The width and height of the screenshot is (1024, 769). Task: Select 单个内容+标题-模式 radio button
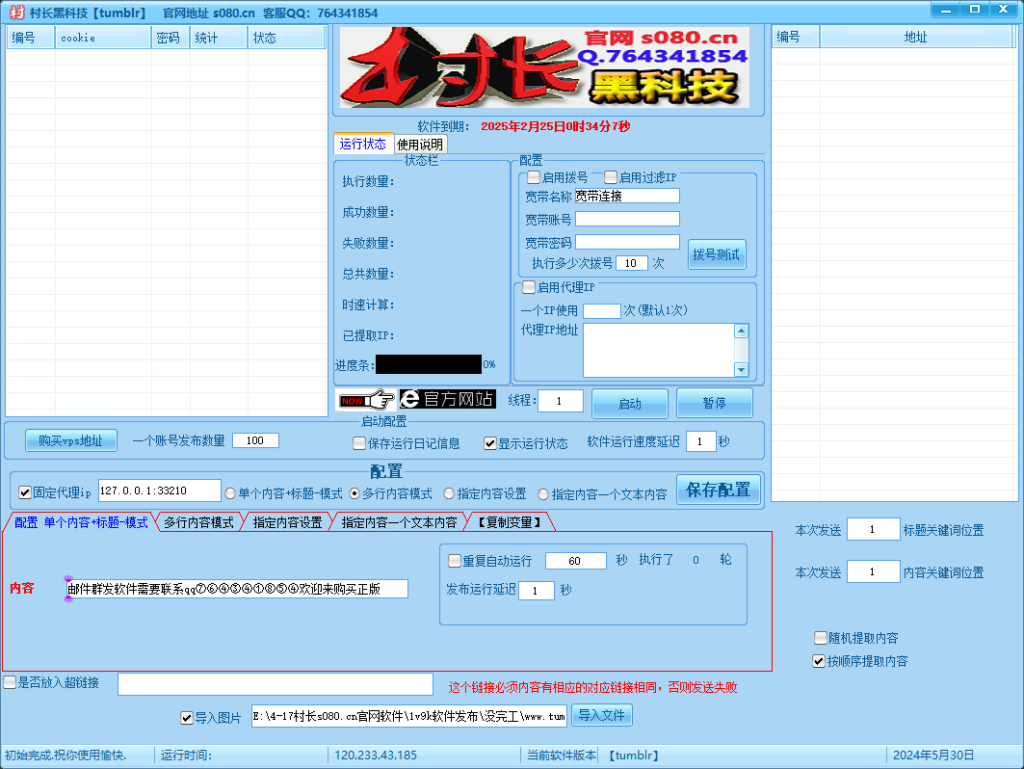[x=230, y=494]
